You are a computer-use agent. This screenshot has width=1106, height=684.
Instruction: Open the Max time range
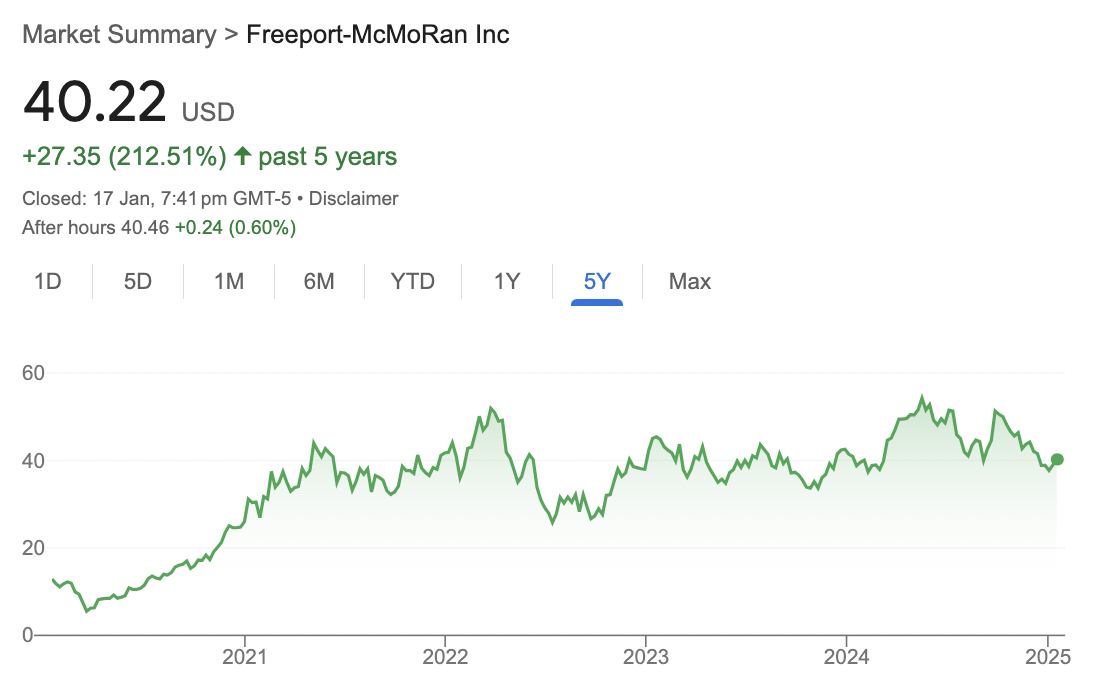pyautogui.click(x=690, y=282)
